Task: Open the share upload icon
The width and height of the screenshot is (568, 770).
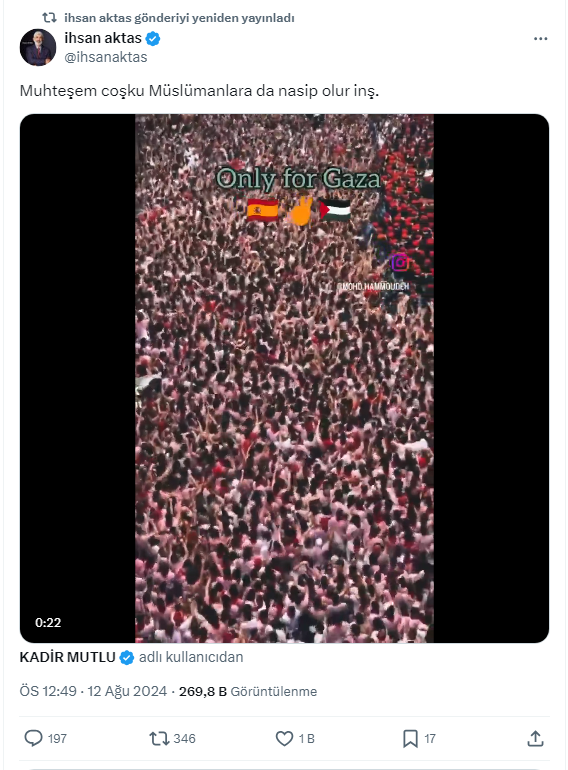Action: click(535, 738)
